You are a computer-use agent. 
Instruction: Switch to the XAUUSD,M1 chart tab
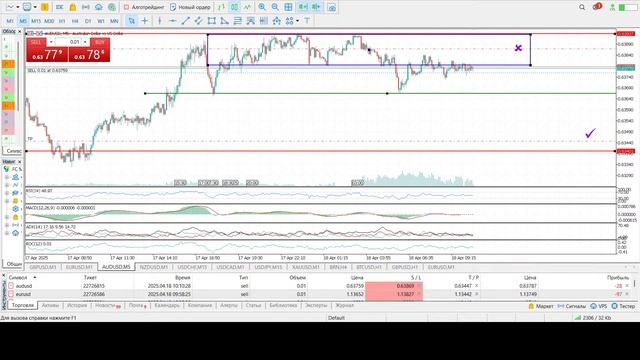(x=306, y=267)
